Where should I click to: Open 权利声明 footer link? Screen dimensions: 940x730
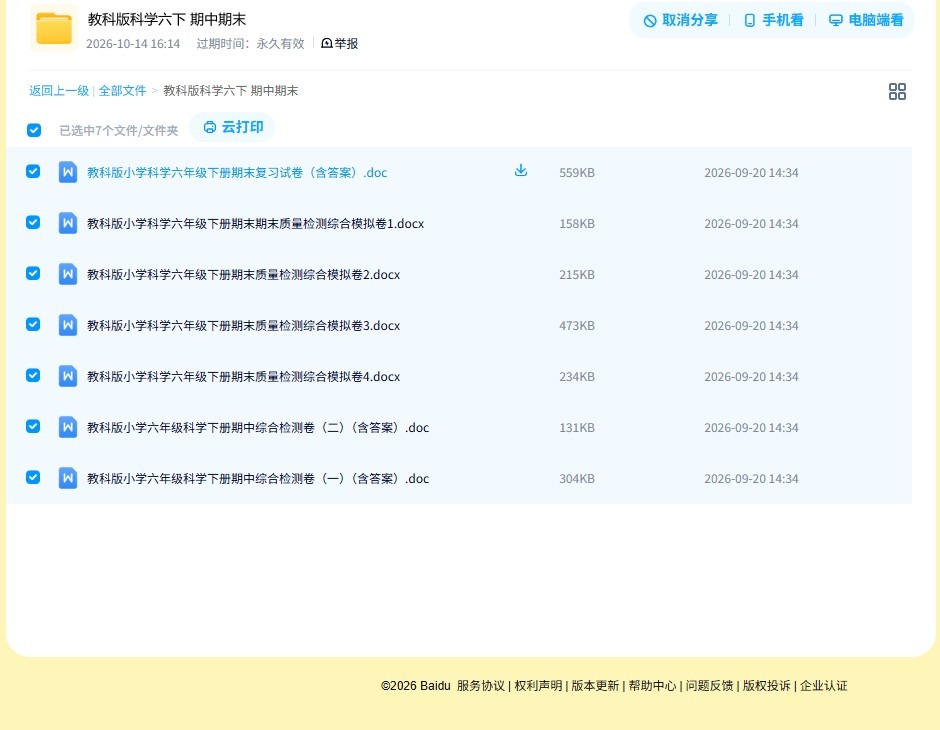click(x=538, y=686)
